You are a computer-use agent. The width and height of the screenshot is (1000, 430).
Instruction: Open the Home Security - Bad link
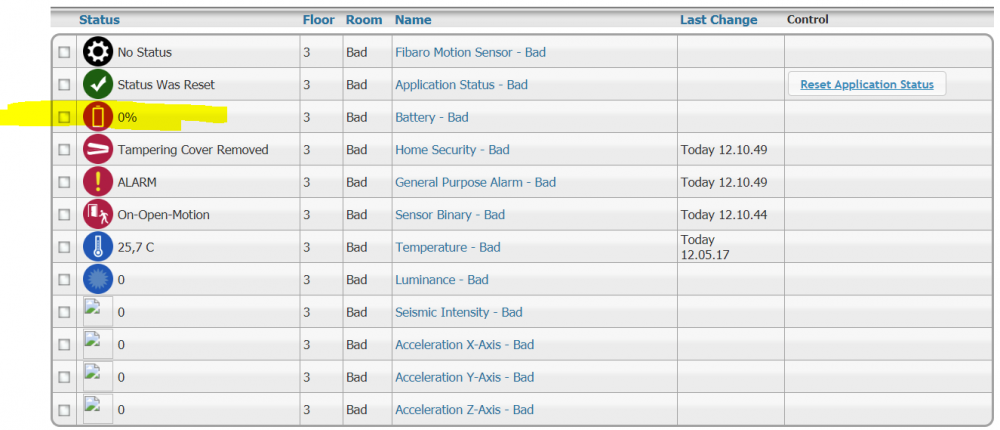click(452, 150)
